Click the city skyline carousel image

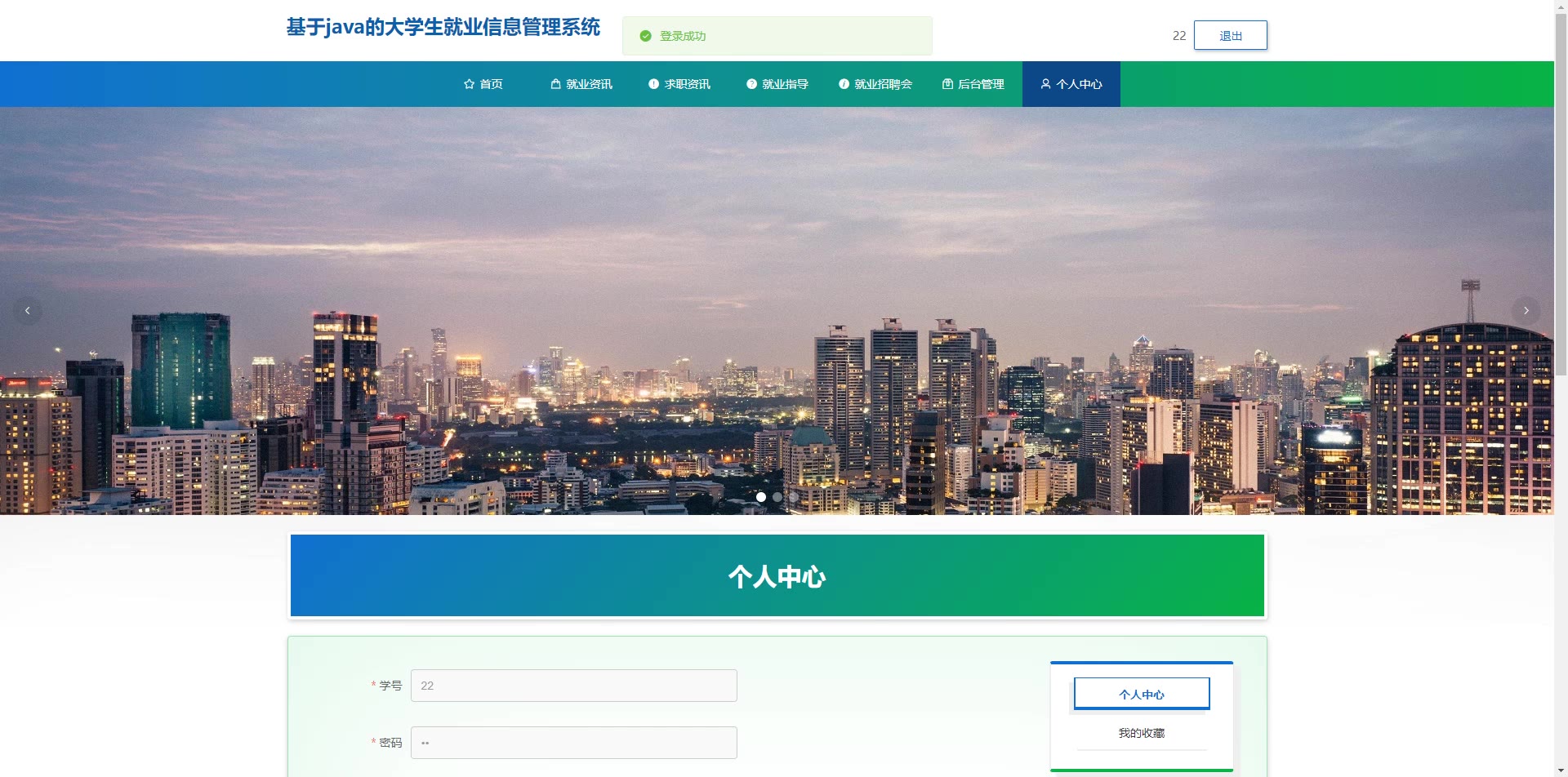777,311
